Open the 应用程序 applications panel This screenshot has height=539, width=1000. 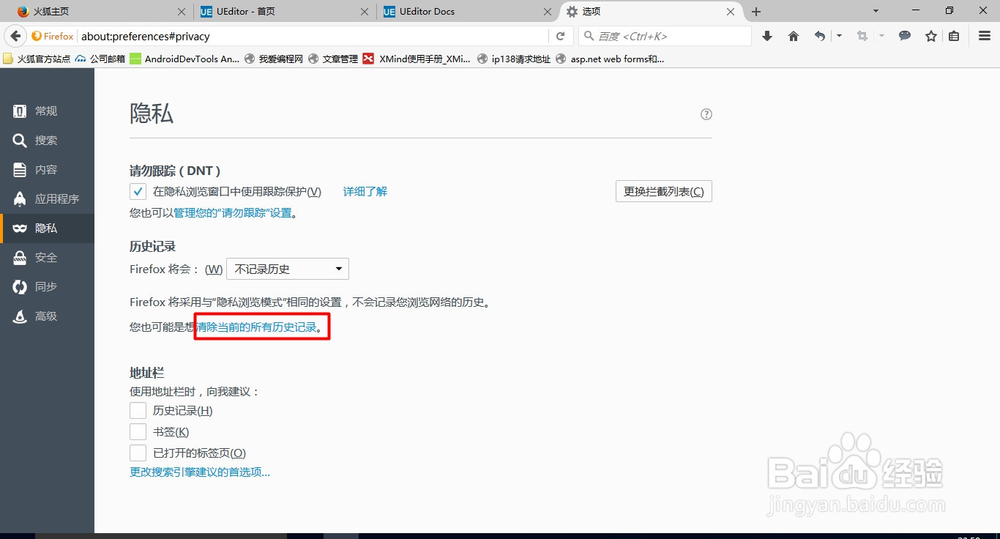47,199
